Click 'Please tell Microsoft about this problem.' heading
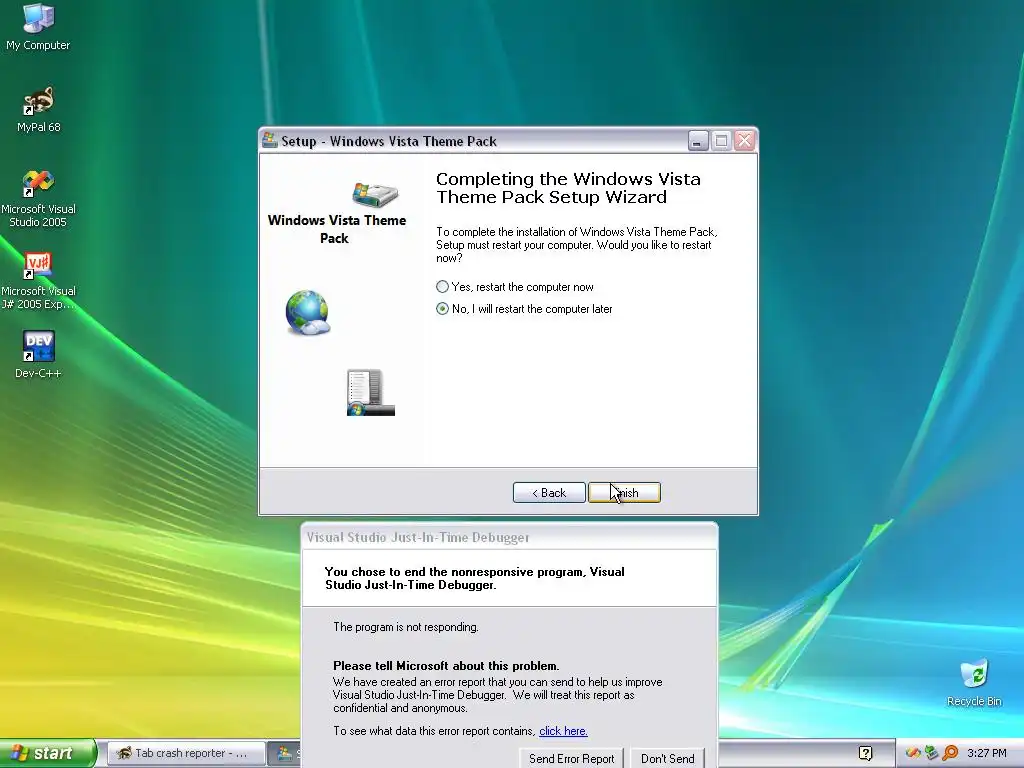 click(446, 665)
